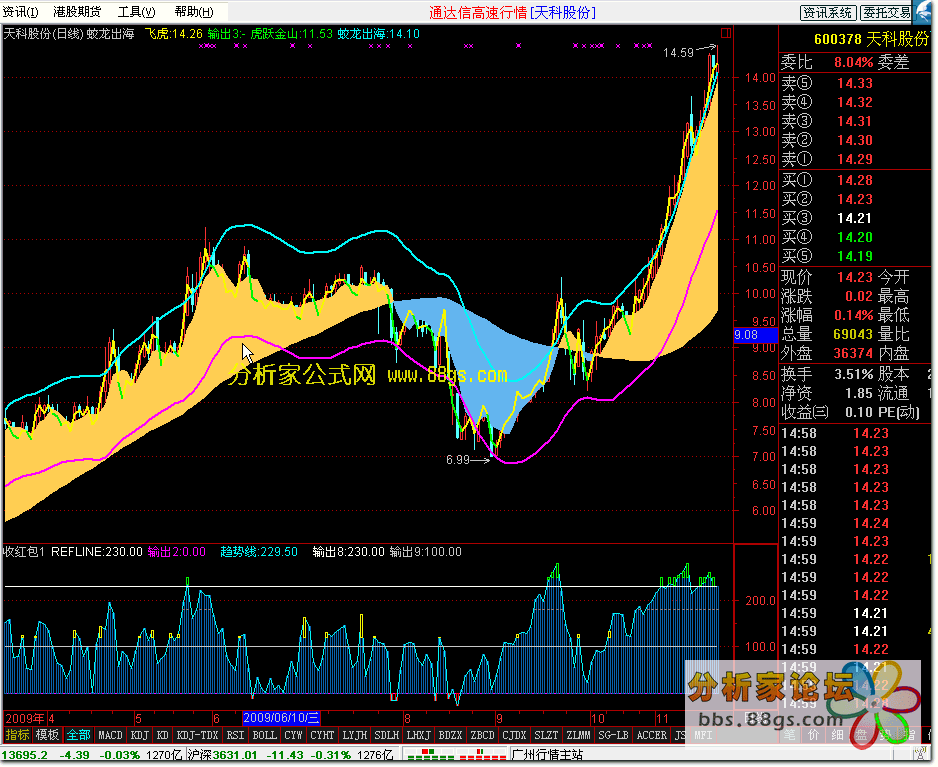938x767 pixels.
Task: Click the 委比 8.04% value
Action: tap(854, 62)
